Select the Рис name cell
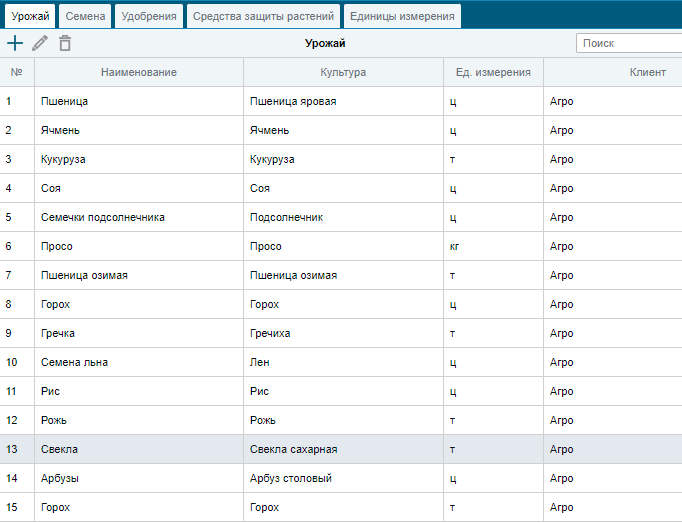Screen dimensions: 682x523 click(x=139, y=391)
